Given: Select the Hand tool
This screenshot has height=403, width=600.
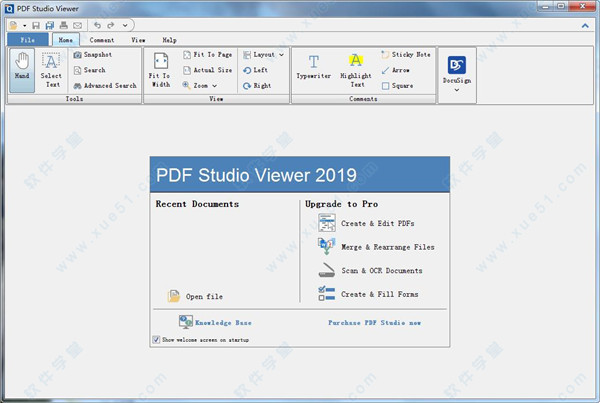Looking at the screenshot, I should [22, 70].
